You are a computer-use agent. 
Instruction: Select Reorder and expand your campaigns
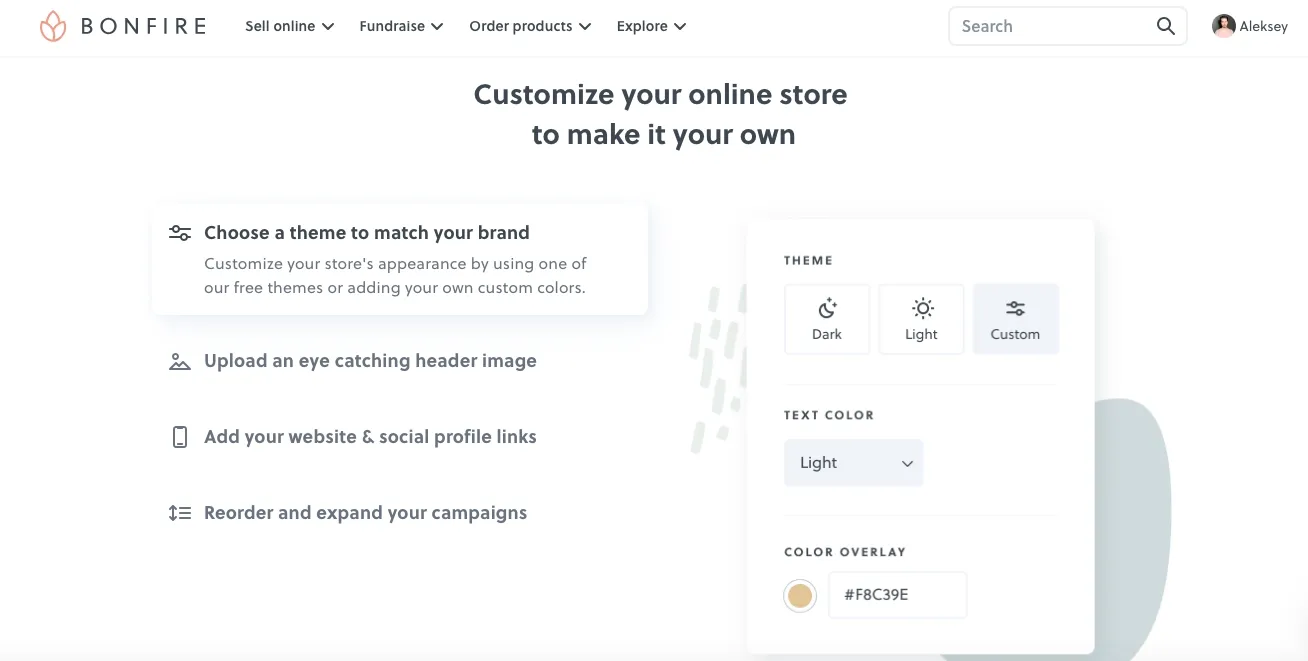[x=365, y=513]
